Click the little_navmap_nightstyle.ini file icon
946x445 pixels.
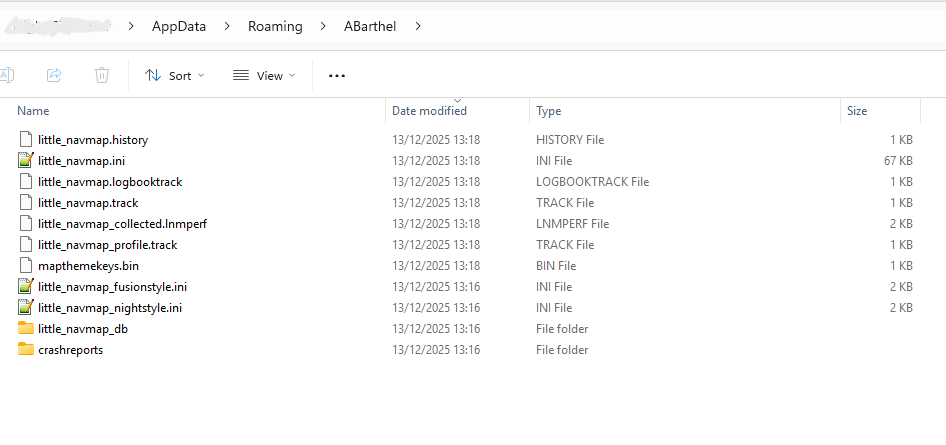[25, 308]
